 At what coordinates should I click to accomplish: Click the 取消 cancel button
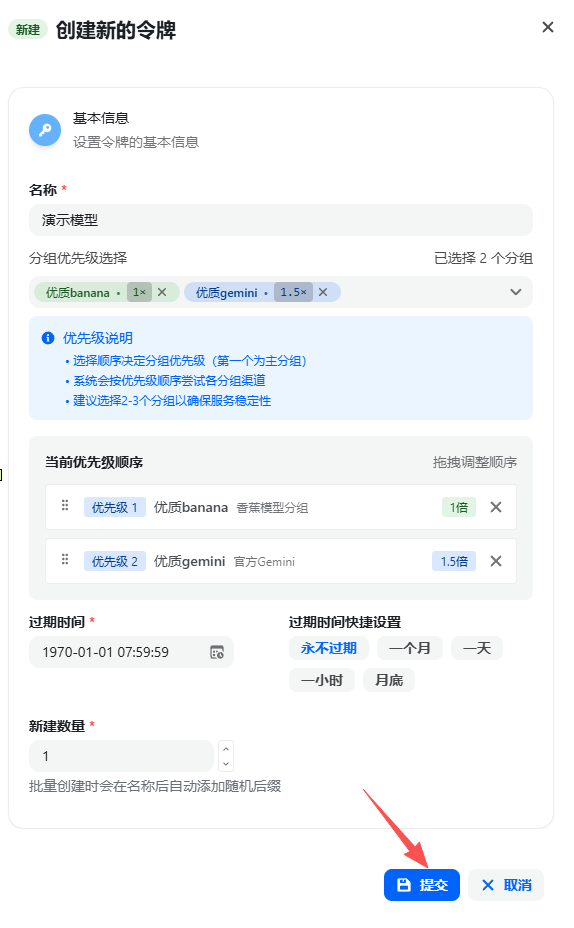(x=506, y=885)
